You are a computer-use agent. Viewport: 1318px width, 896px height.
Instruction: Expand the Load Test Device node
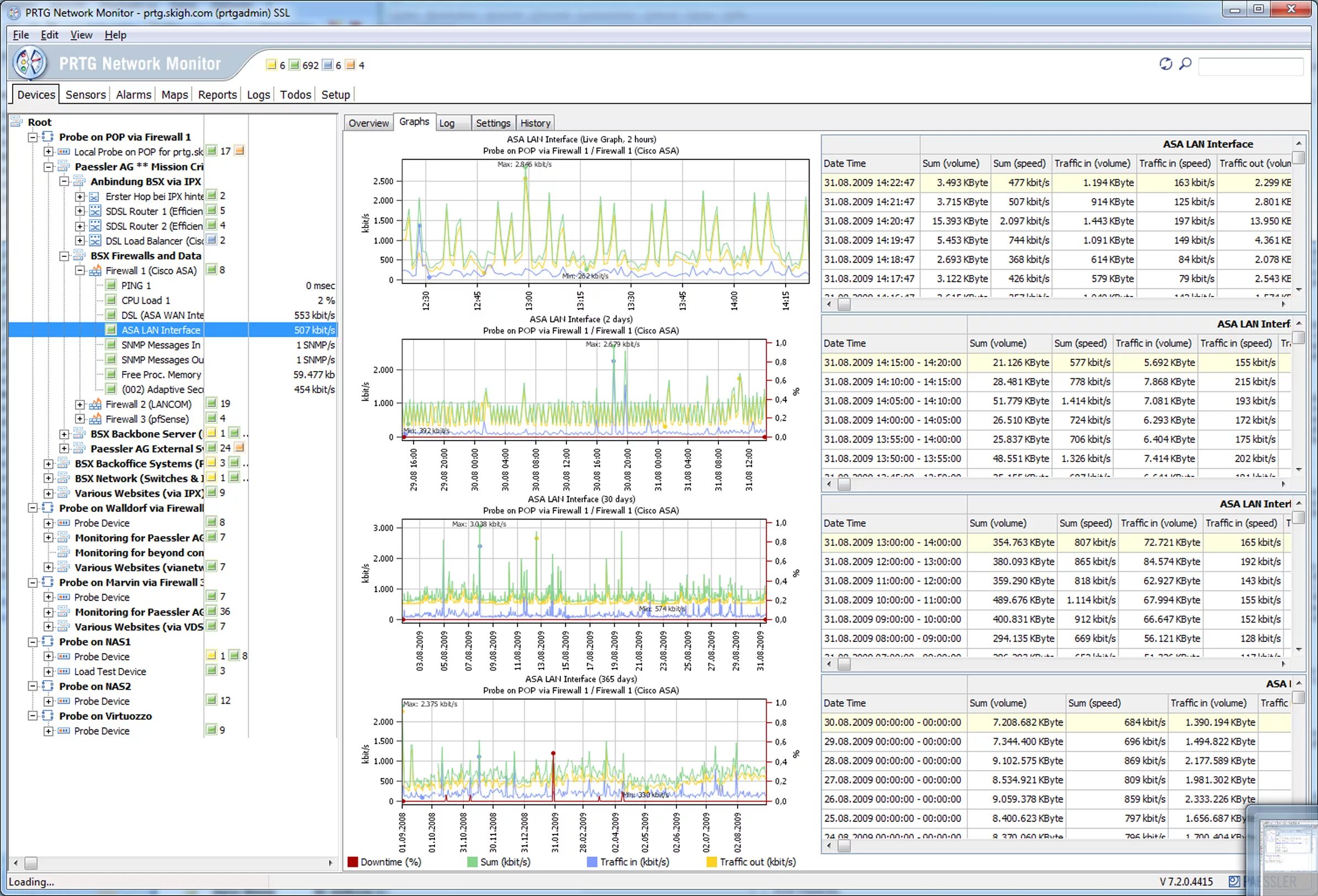48,671
